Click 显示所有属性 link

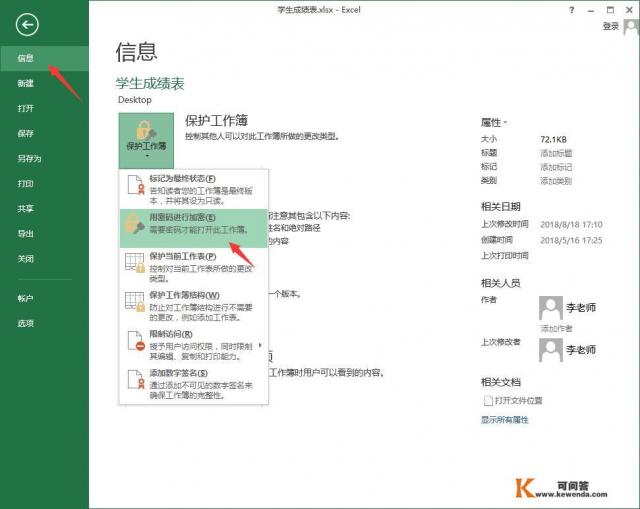pos(504,420)
